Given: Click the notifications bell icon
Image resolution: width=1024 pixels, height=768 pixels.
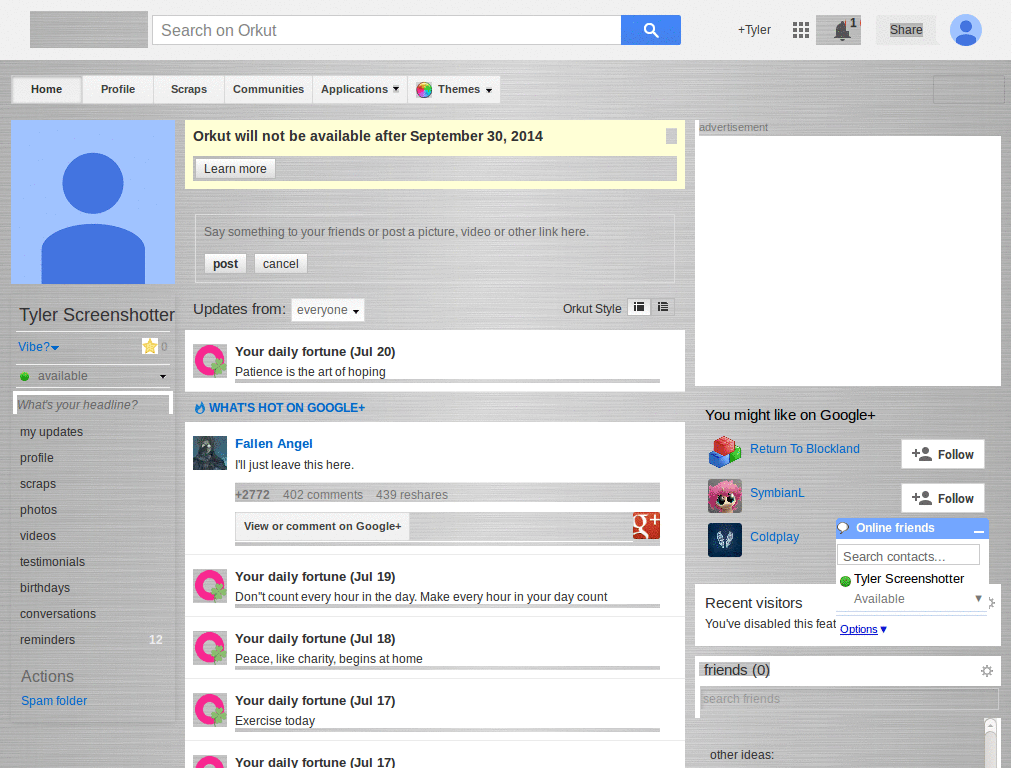Looking at the screenshot, I should [x=838, y=30].
